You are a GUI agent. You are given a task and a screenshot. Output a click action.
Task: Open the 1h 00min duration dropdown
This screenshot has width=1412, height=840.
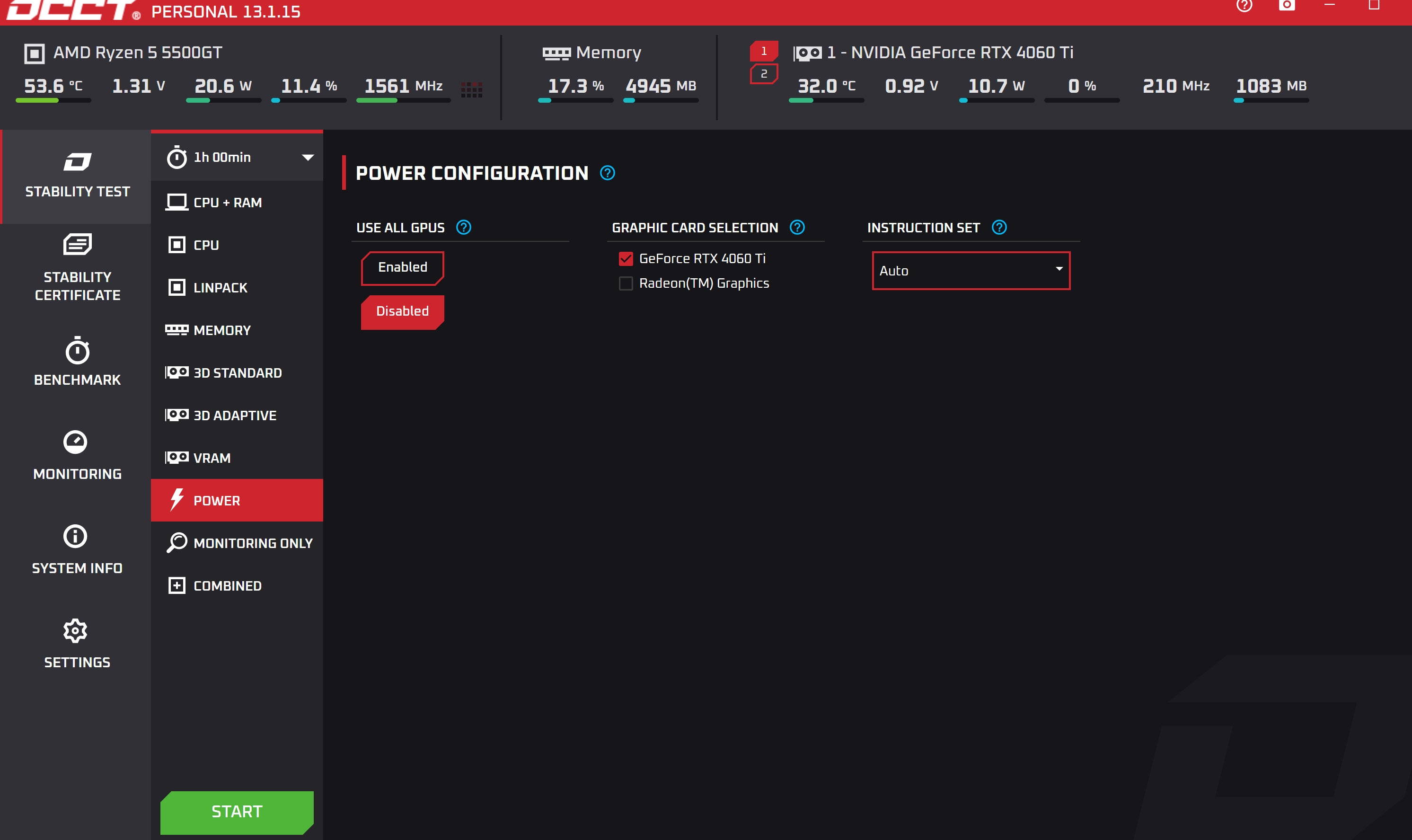tap(237, 158)
